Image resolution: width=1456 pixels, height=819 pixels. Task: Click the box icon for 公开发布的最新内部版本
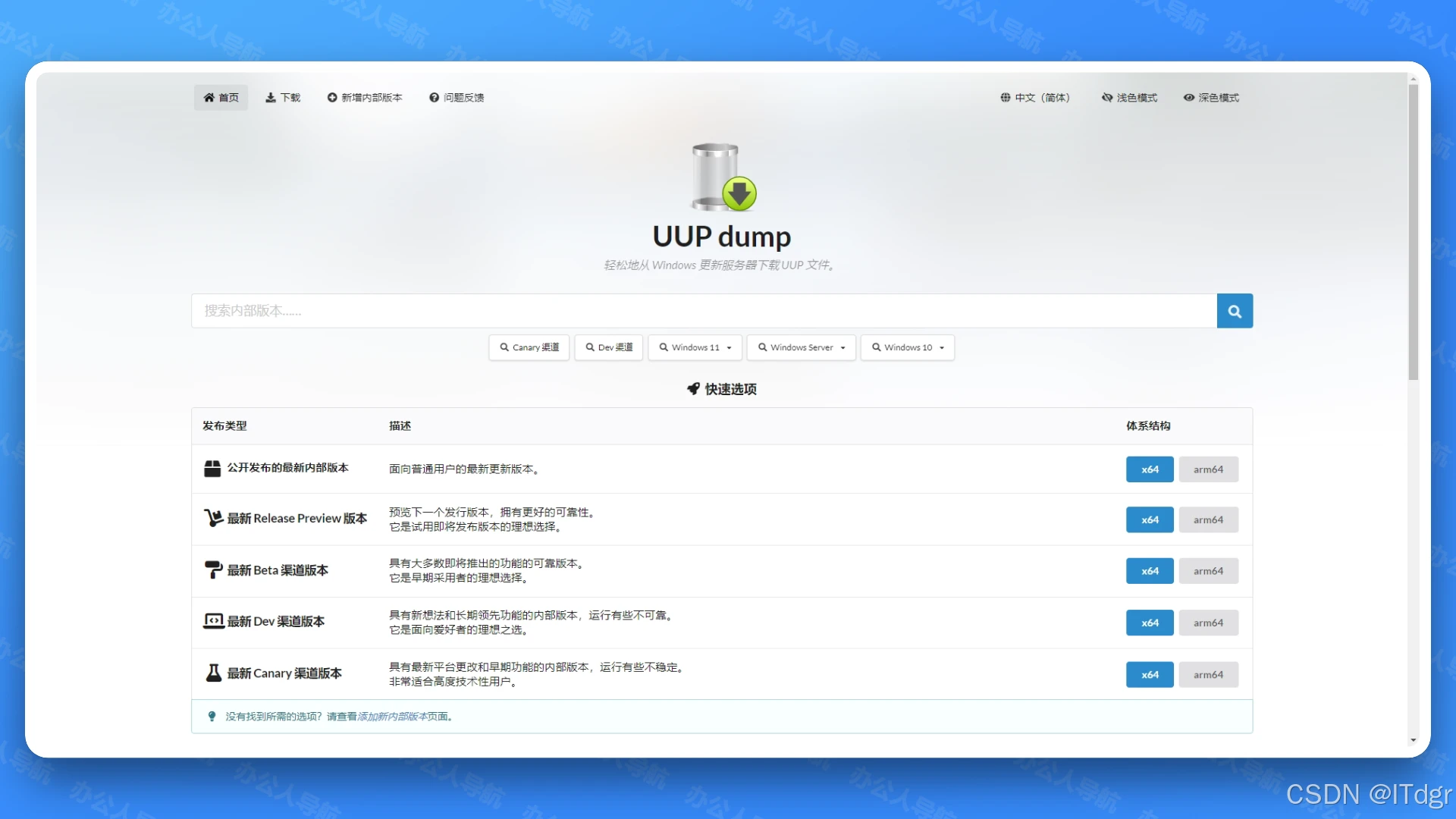pyautogui.click(x=212, y=469)
